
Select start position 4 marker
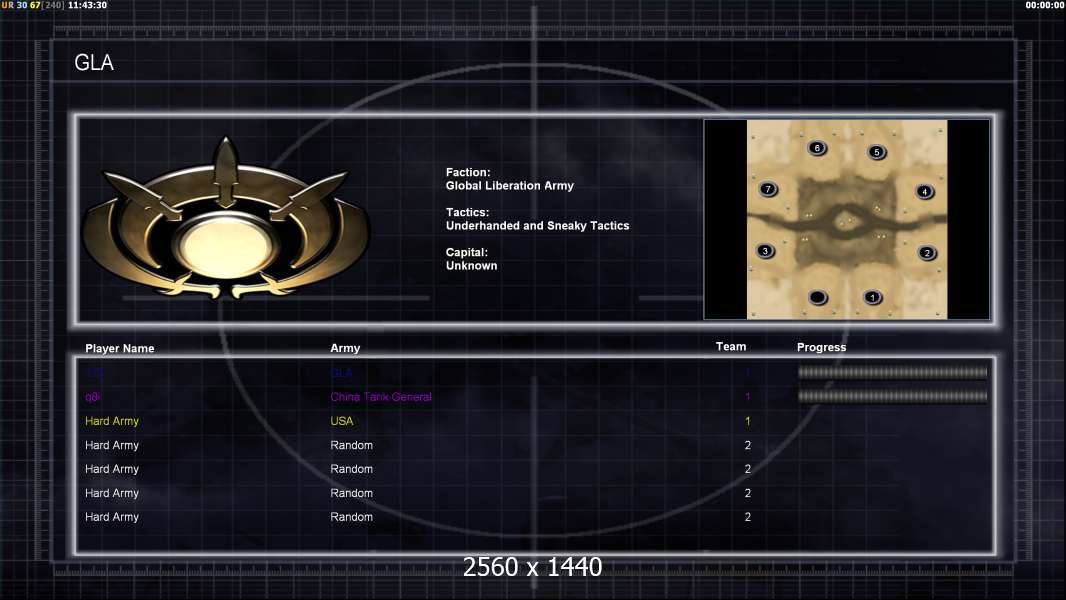(x=925, y=192)
